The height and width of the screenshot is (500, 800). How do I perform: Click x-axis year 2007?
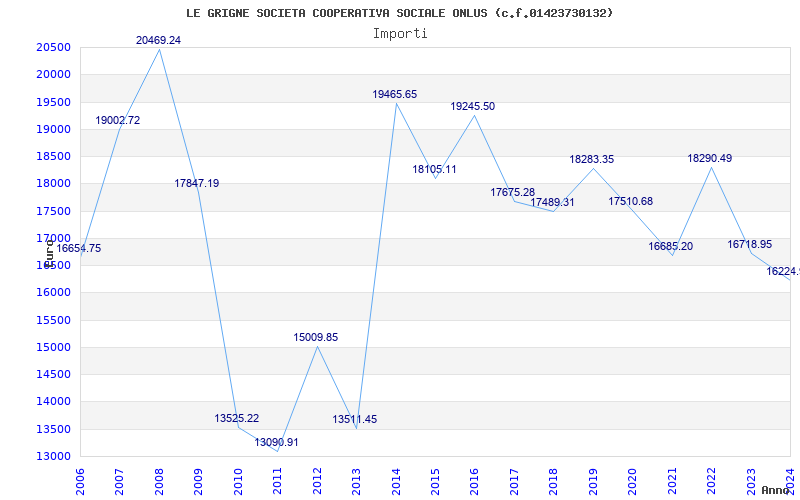119,482
